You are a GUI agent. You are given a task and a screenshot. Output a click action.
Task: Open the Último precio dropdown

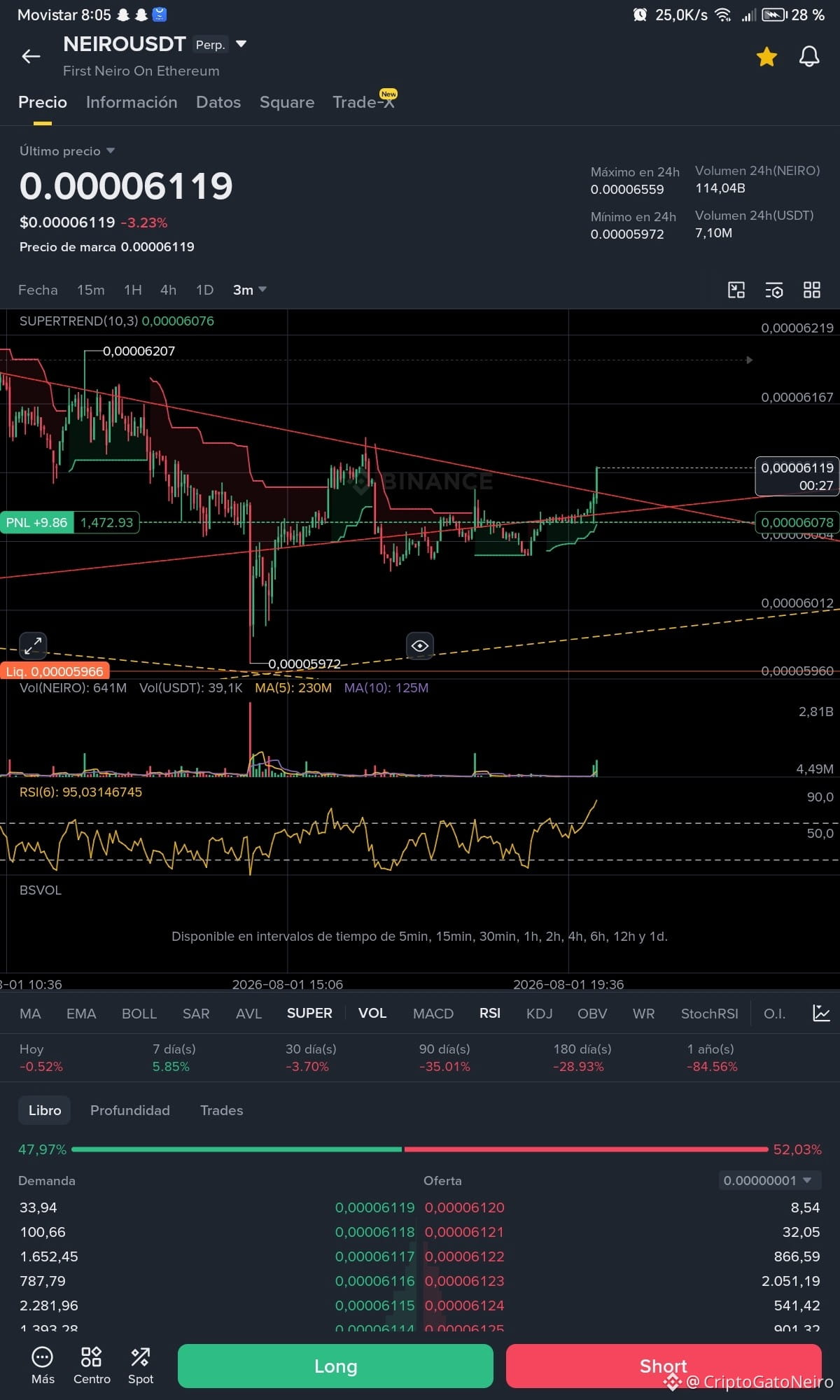coord(67,151)
